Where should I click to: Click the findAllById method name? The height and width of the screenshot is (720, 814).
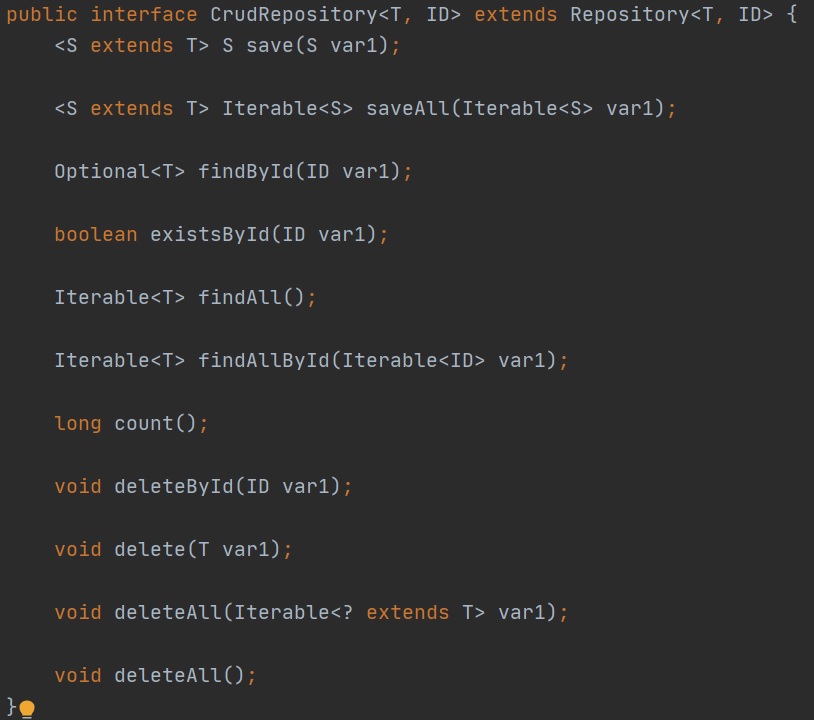(264, 360)
